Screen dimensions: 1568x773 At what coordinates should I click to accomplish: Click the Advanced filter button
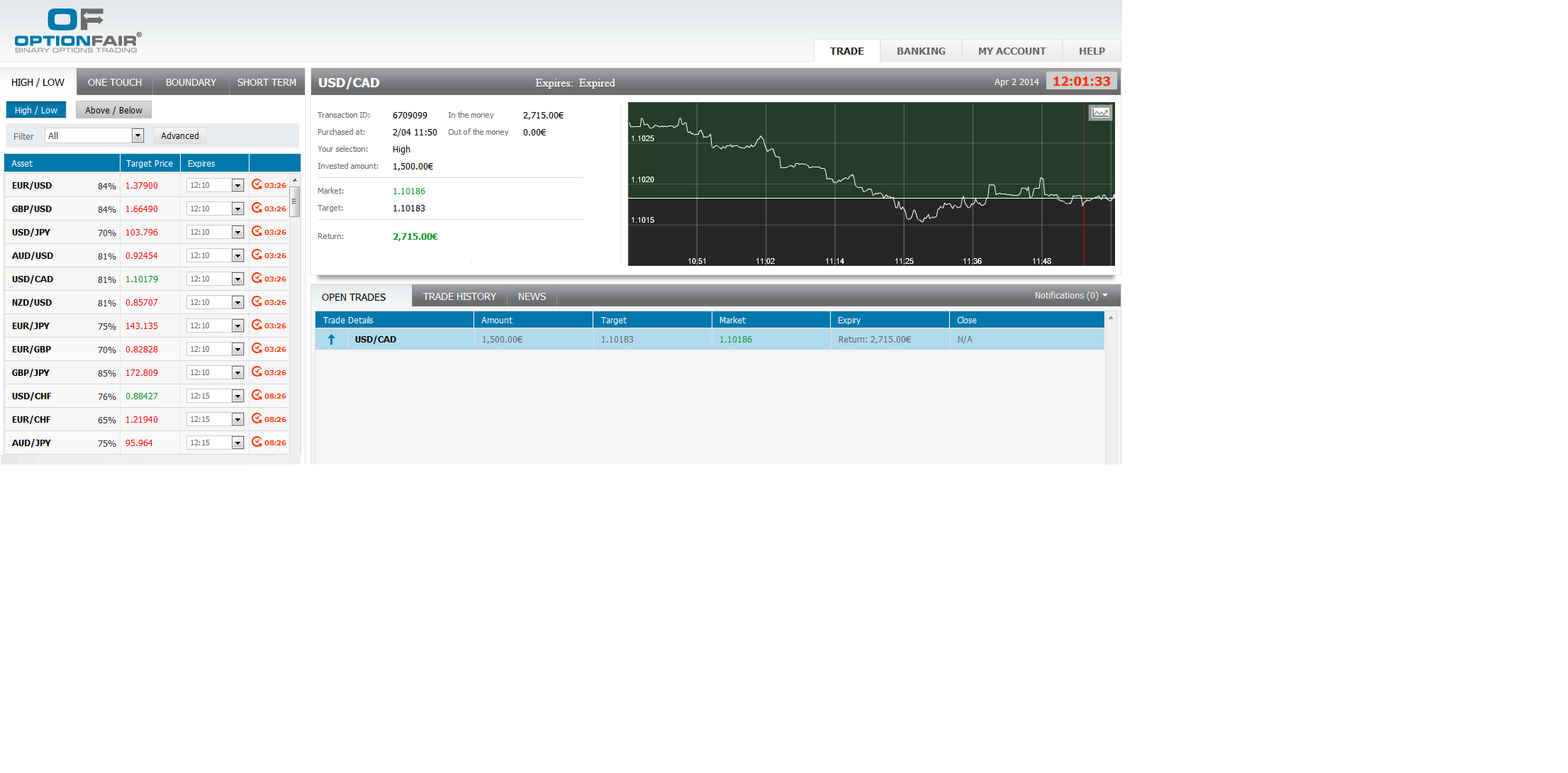179,135
